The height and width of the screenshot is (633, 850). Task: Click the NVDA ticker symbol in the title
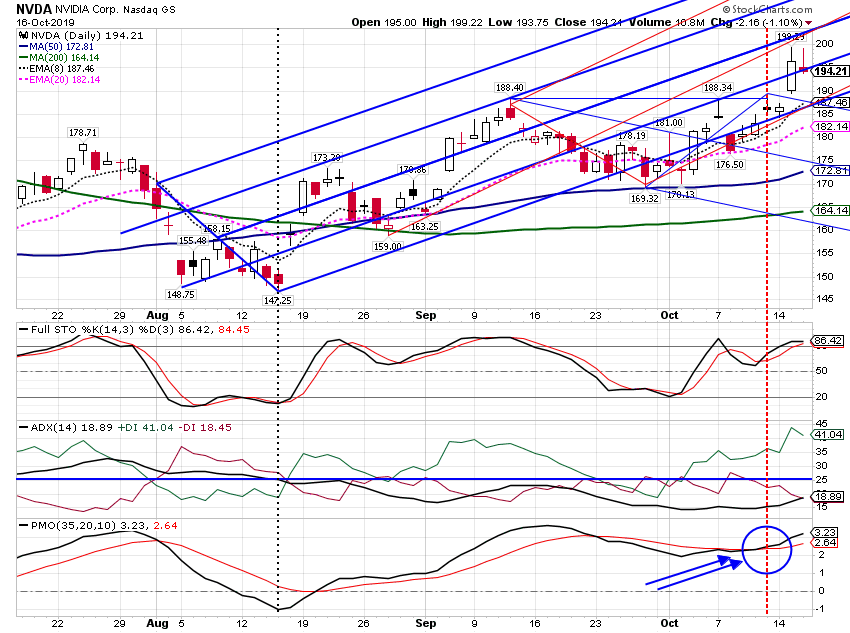[x=34, y=9]
